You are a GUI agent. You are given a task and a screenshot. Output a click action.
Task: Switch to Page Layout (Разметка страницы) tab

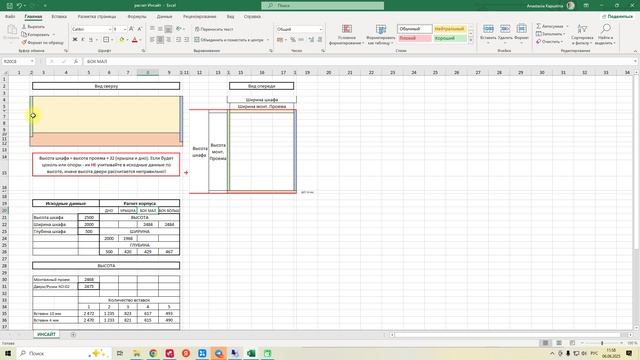[x=97, y=17]
